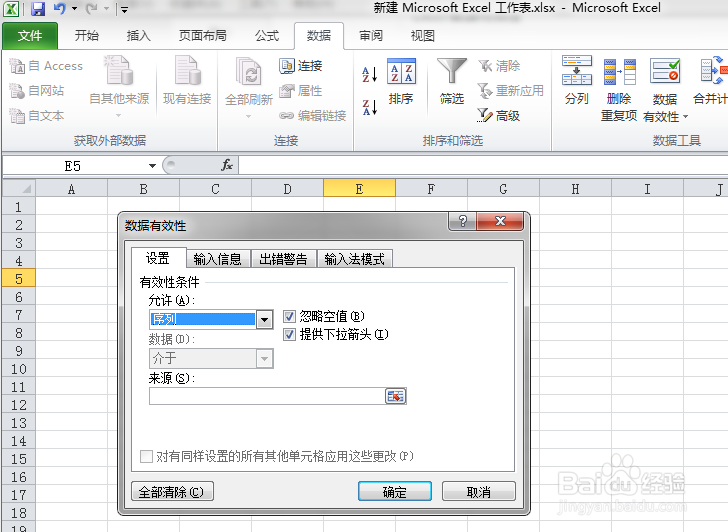Sort ascending with A to Z icon
The image size is (728, 532).
[x=370, y=74]
